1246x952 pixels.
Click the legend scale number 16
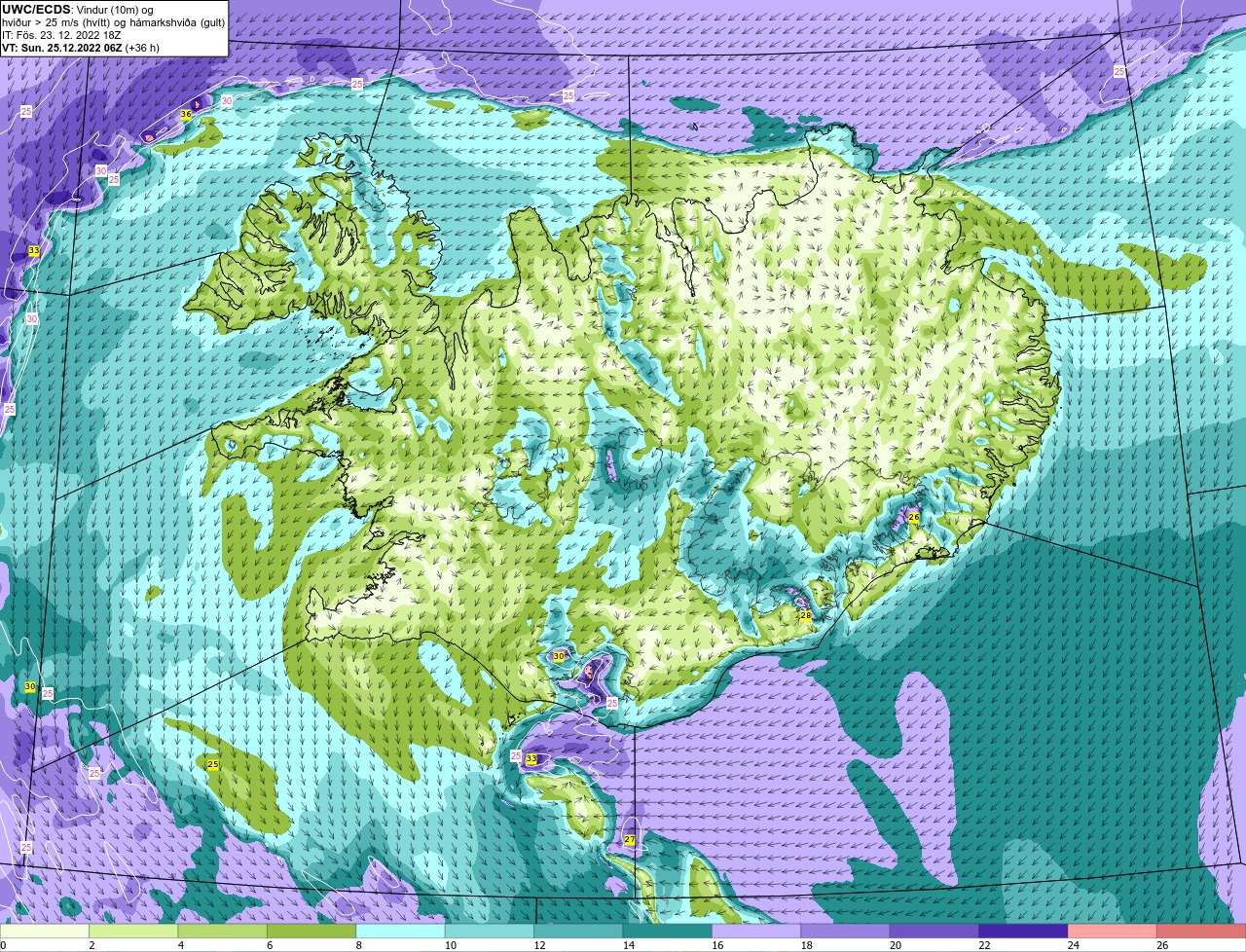click(x=715, y=945)
